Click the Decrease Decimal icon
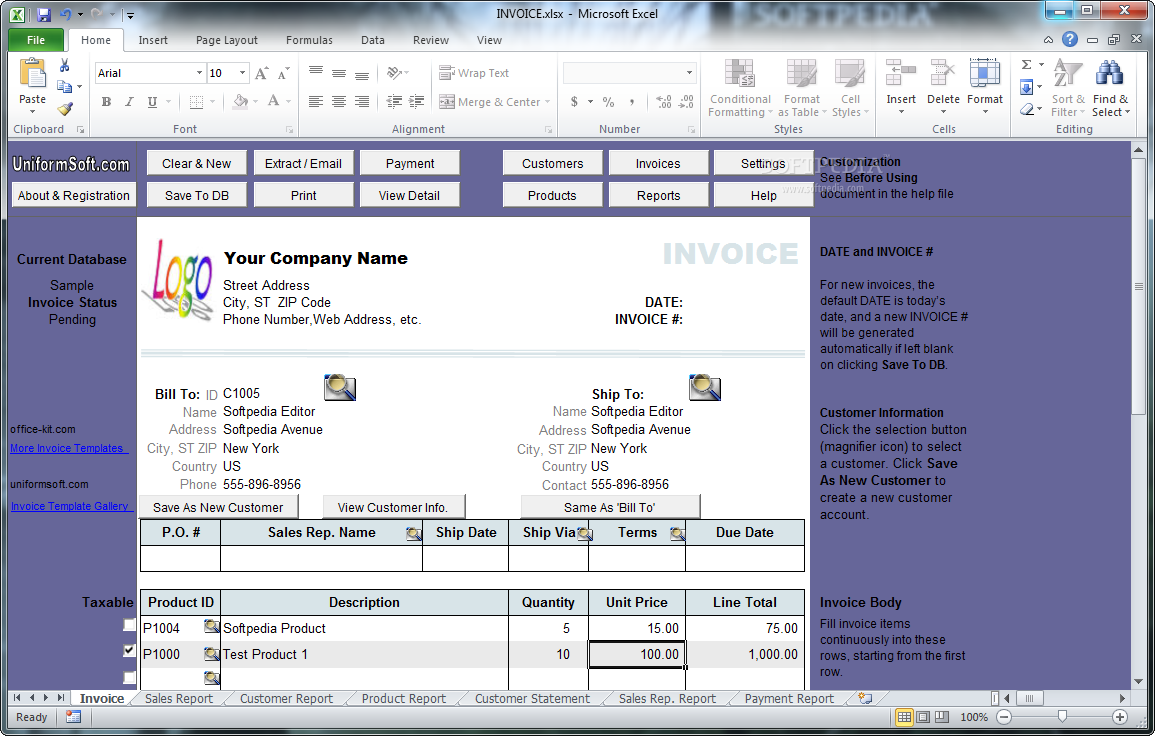This screenshot has width=1155, height=736. [x=687, y=102]
